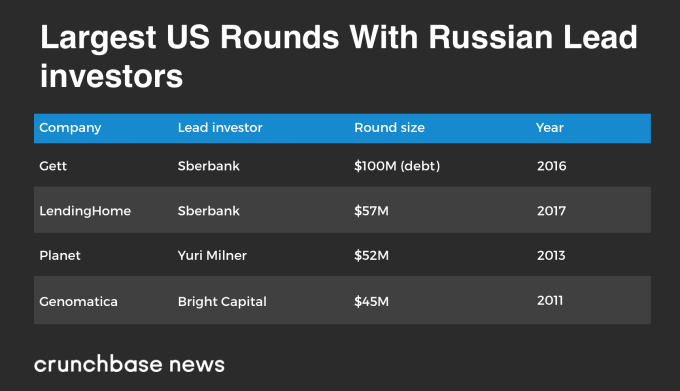Image resolution: width=680 pixels, height=391 pixels.
Task: Click the 2011 year cell
Action: click(550, 300)
